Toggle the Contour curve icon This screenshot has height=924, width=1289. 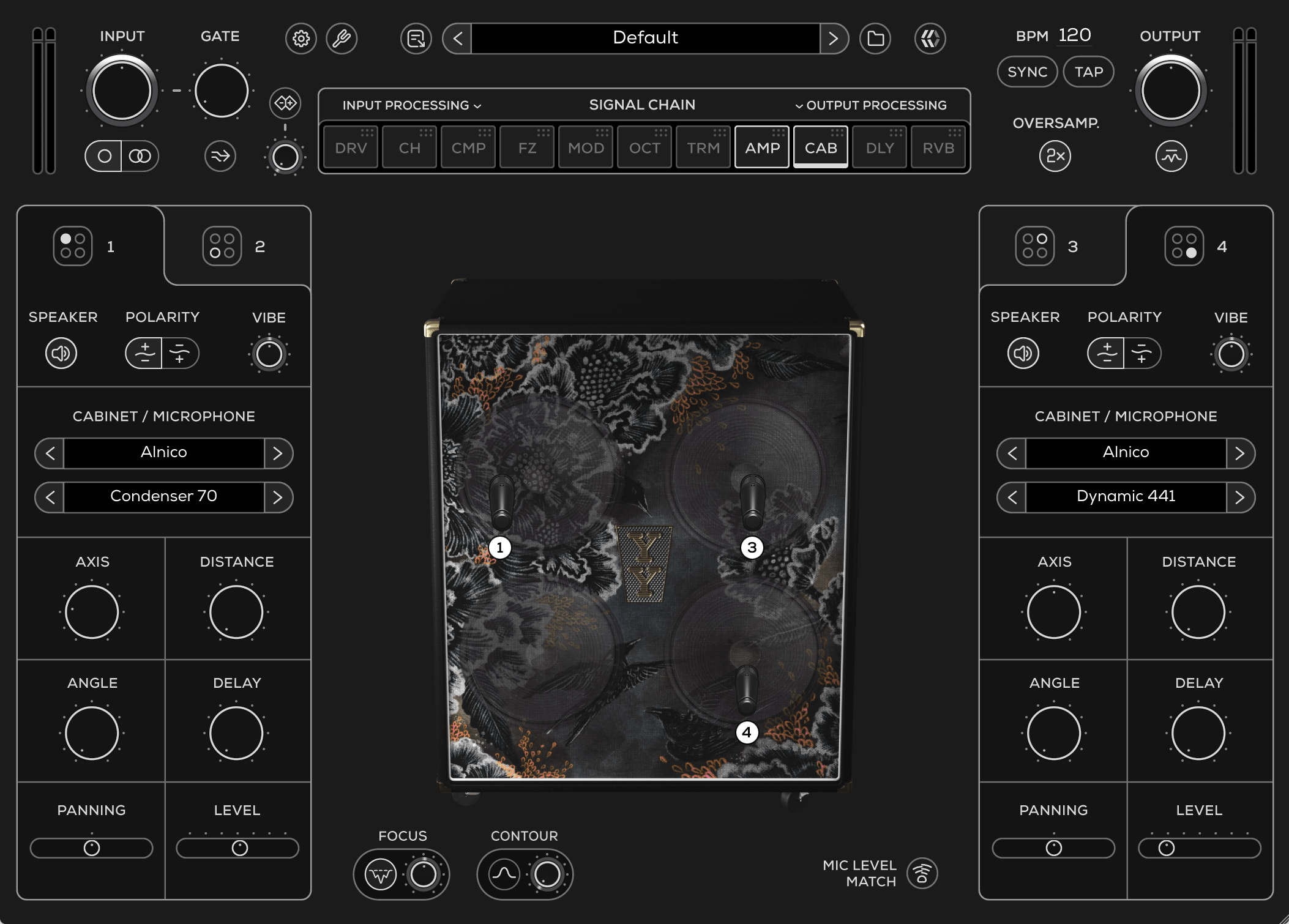tap(504, 874)
